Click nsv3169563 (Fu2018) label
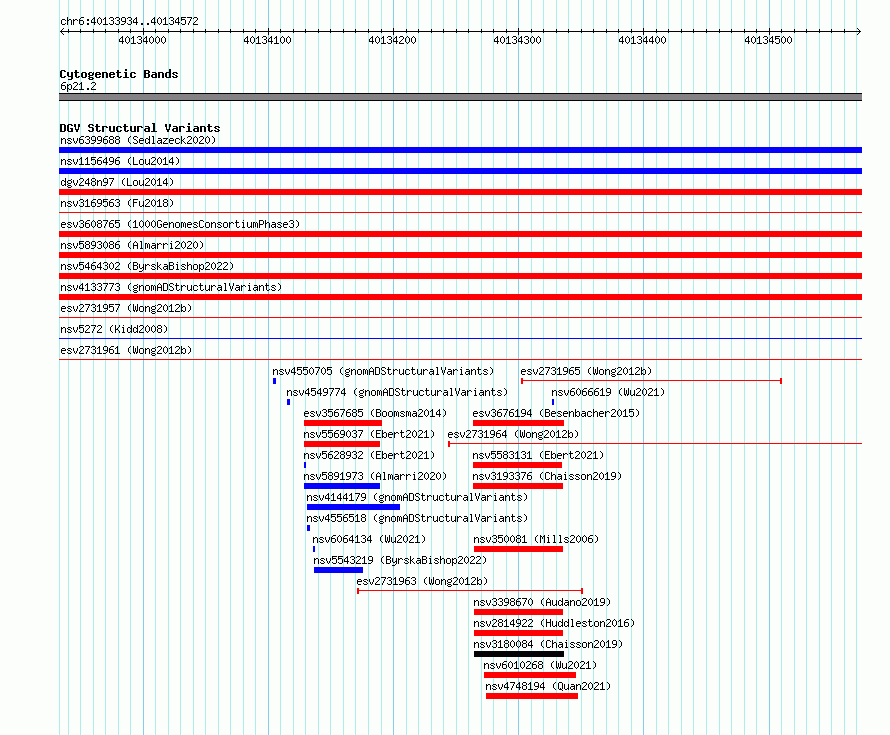The image size is (890, 735). tap(117, 203)
